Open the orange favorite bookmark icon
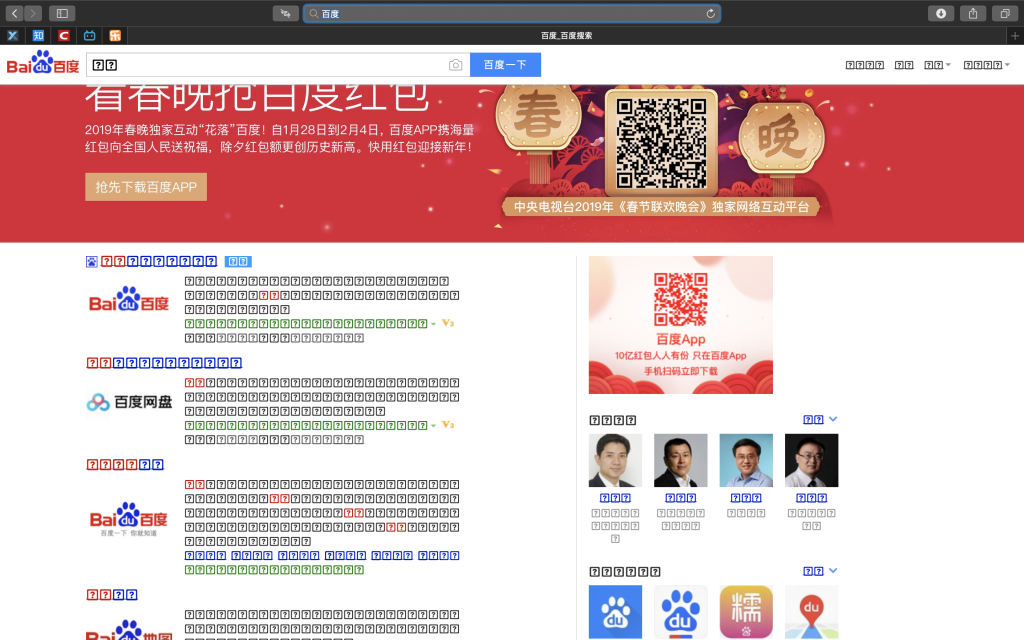This screenshot has width=1024, height=640. 115,36
